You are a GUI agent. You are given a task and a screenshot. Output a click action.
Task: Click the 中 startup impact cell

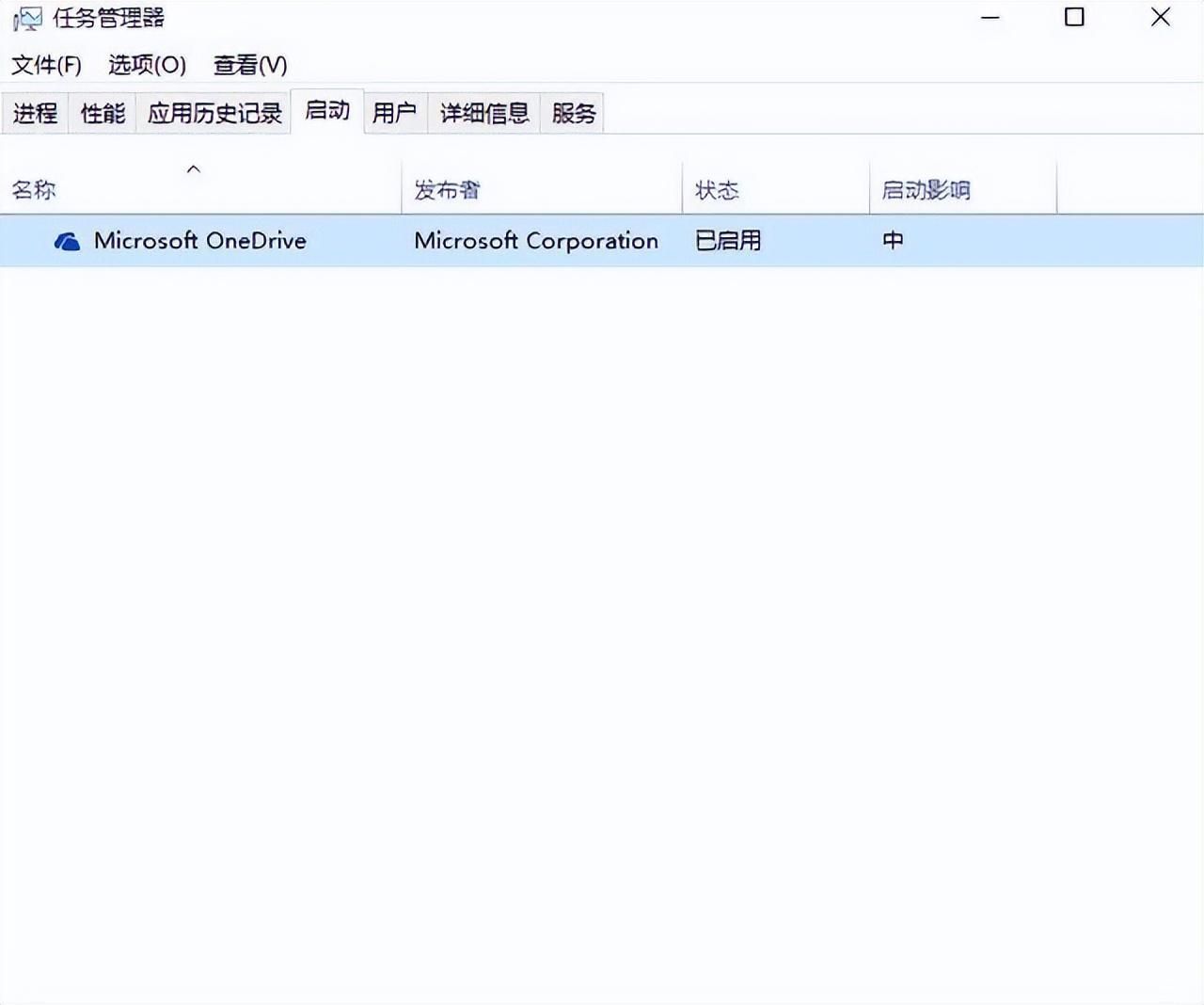[893, 241]
